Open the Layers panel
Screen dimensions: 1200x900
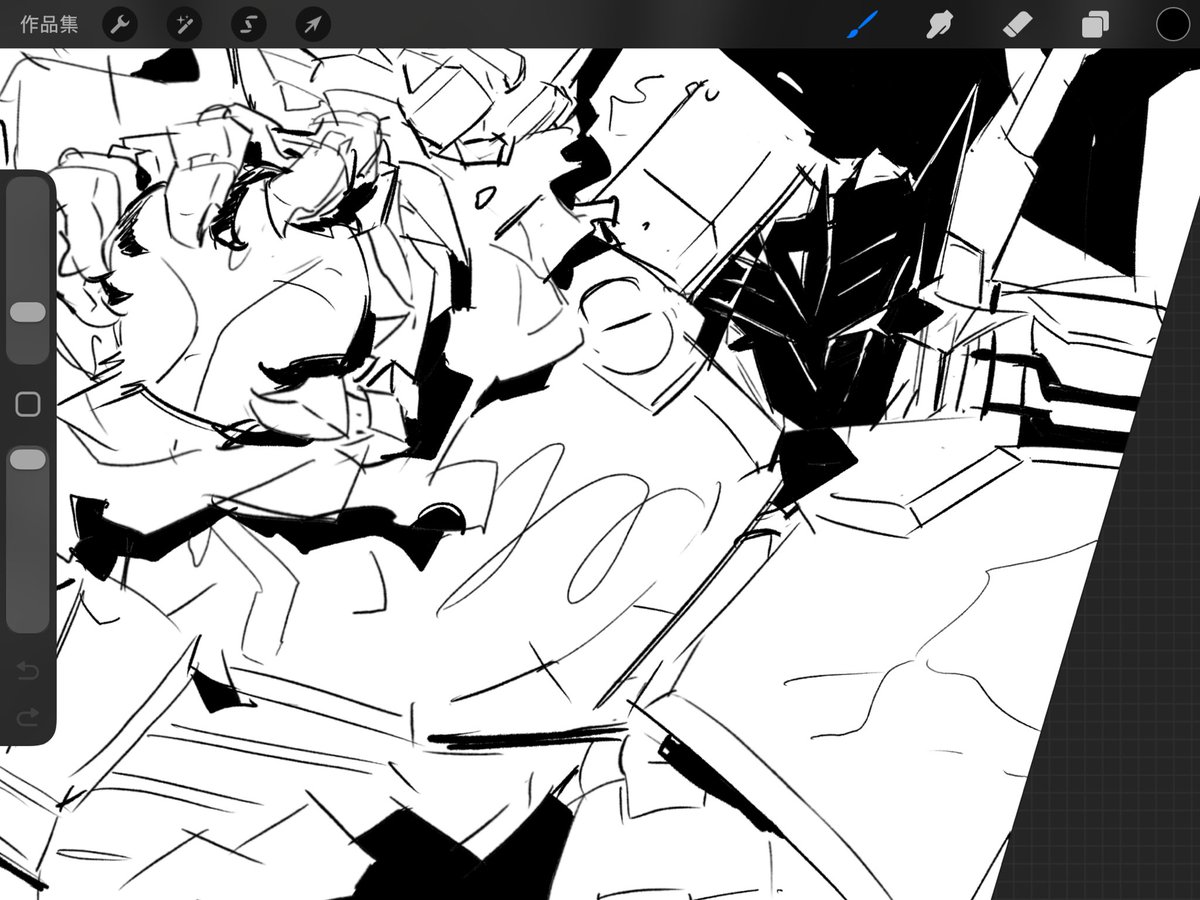[x=1095, y=24]
